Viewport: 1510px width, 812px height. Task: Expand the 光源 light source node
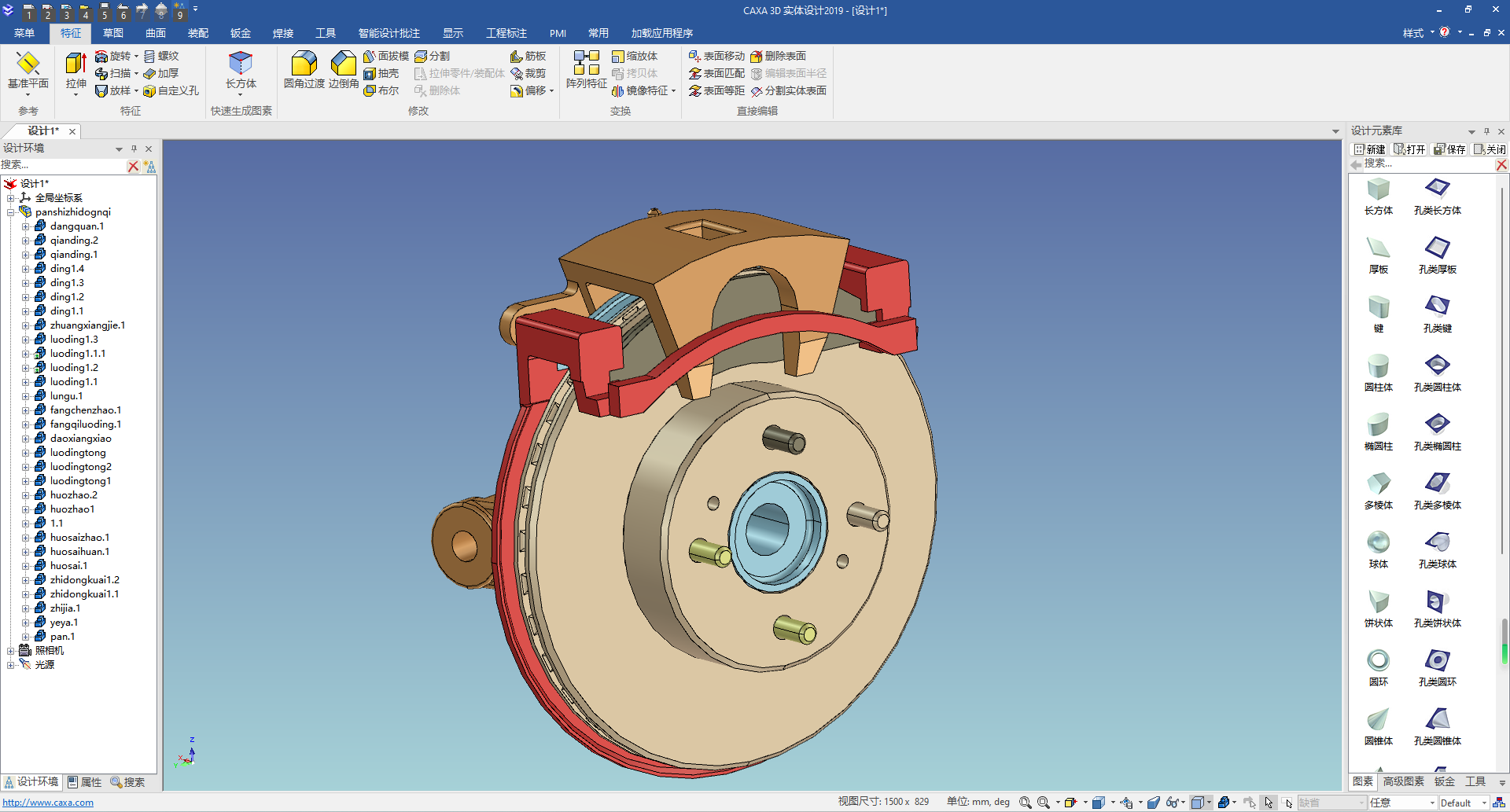tap(11, 664)
